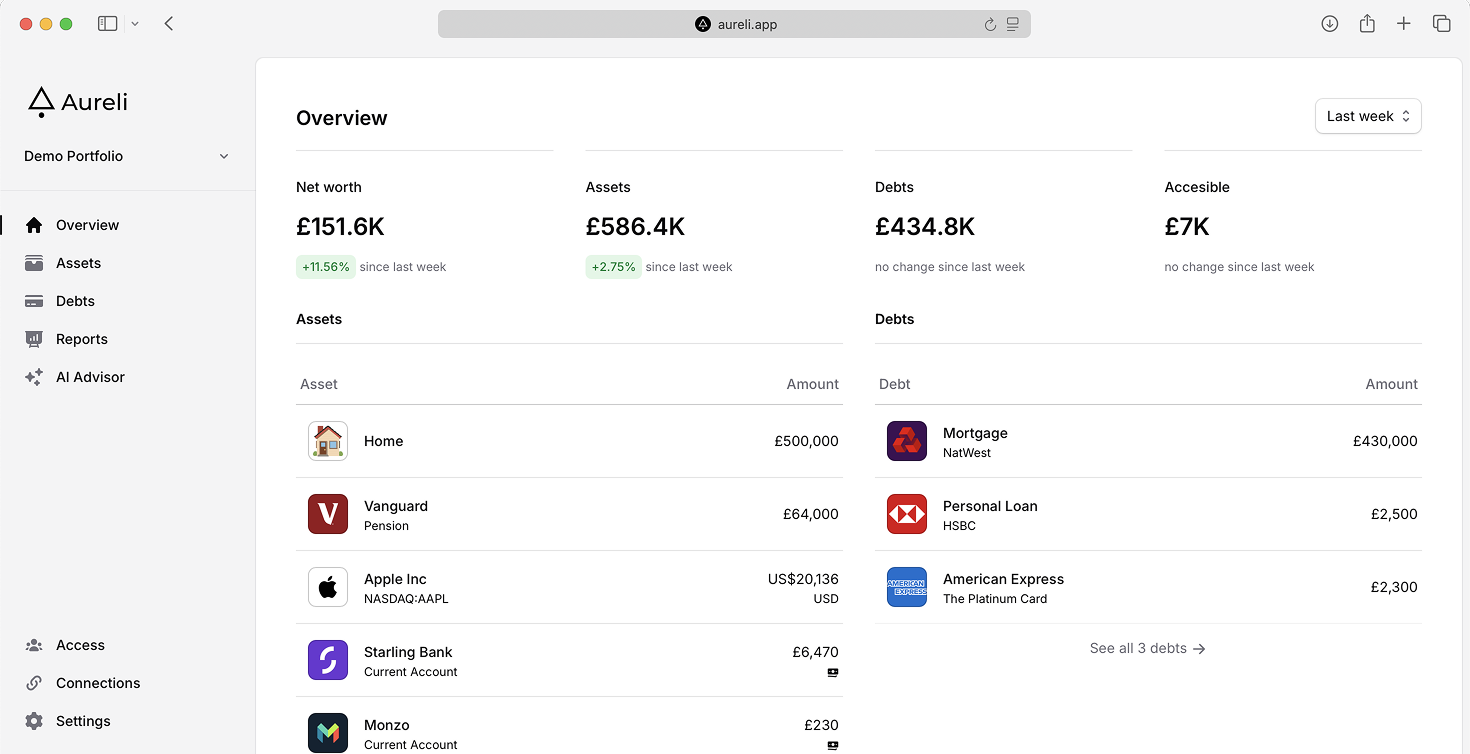The width and height of the screenshot is (1470, 754).
Task: Expand the Demo Portfolio switcher
Action: coord(127,156)
